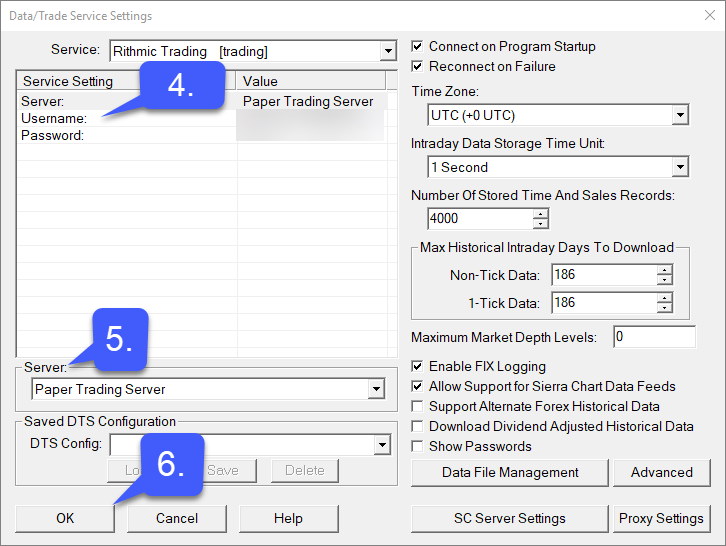The height and width of the screenshot is (546, 726).
Task: Open the DTS Config dropdown
Action: point(382,444)
